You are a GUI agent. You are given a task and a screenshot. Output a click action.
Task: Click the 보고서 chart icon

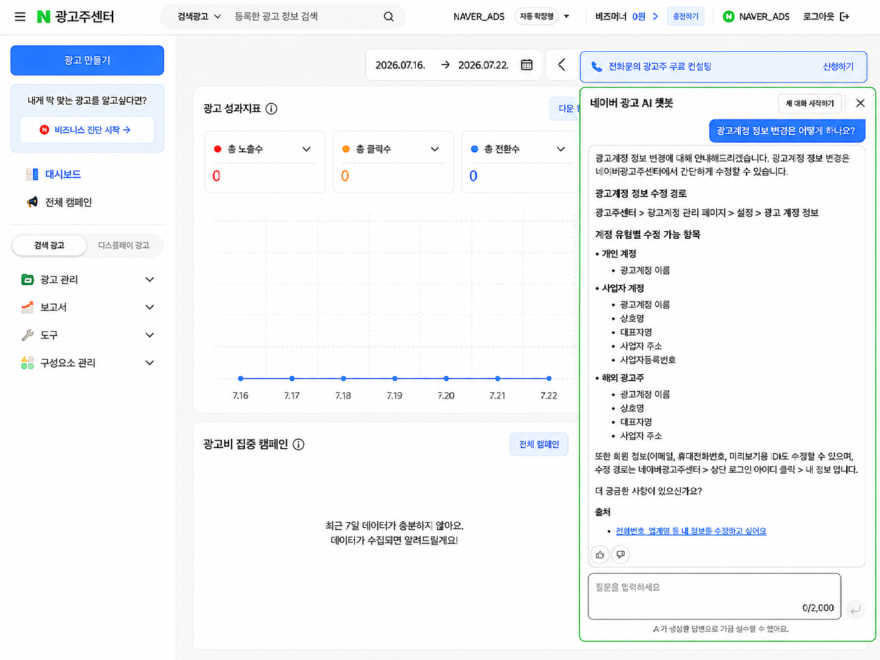point(28,307)
